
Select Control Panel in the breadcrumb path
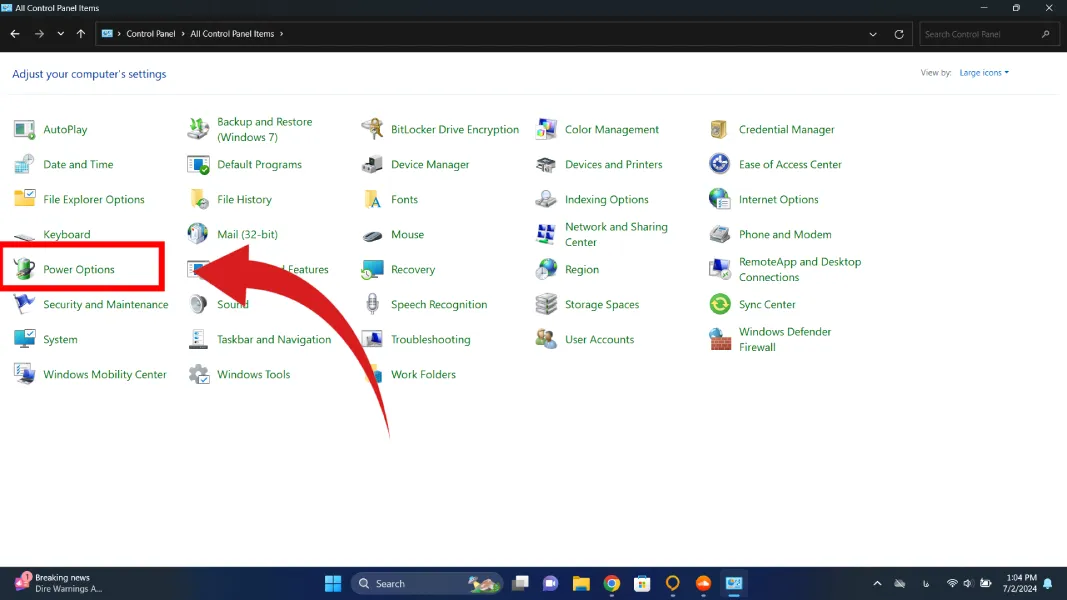coord(150,34)
